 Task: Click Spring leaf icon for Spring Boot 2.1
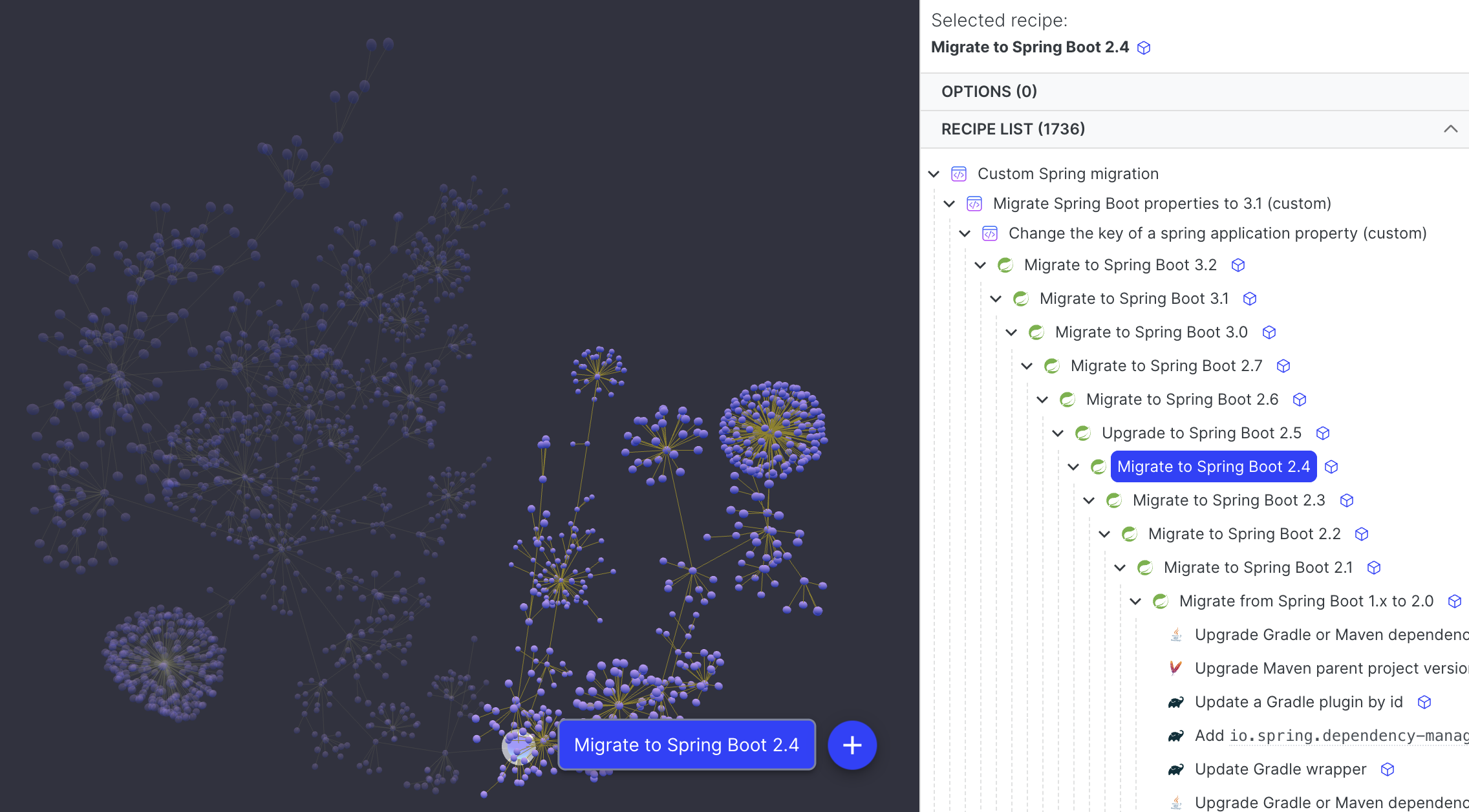[x=1145, y=568]
